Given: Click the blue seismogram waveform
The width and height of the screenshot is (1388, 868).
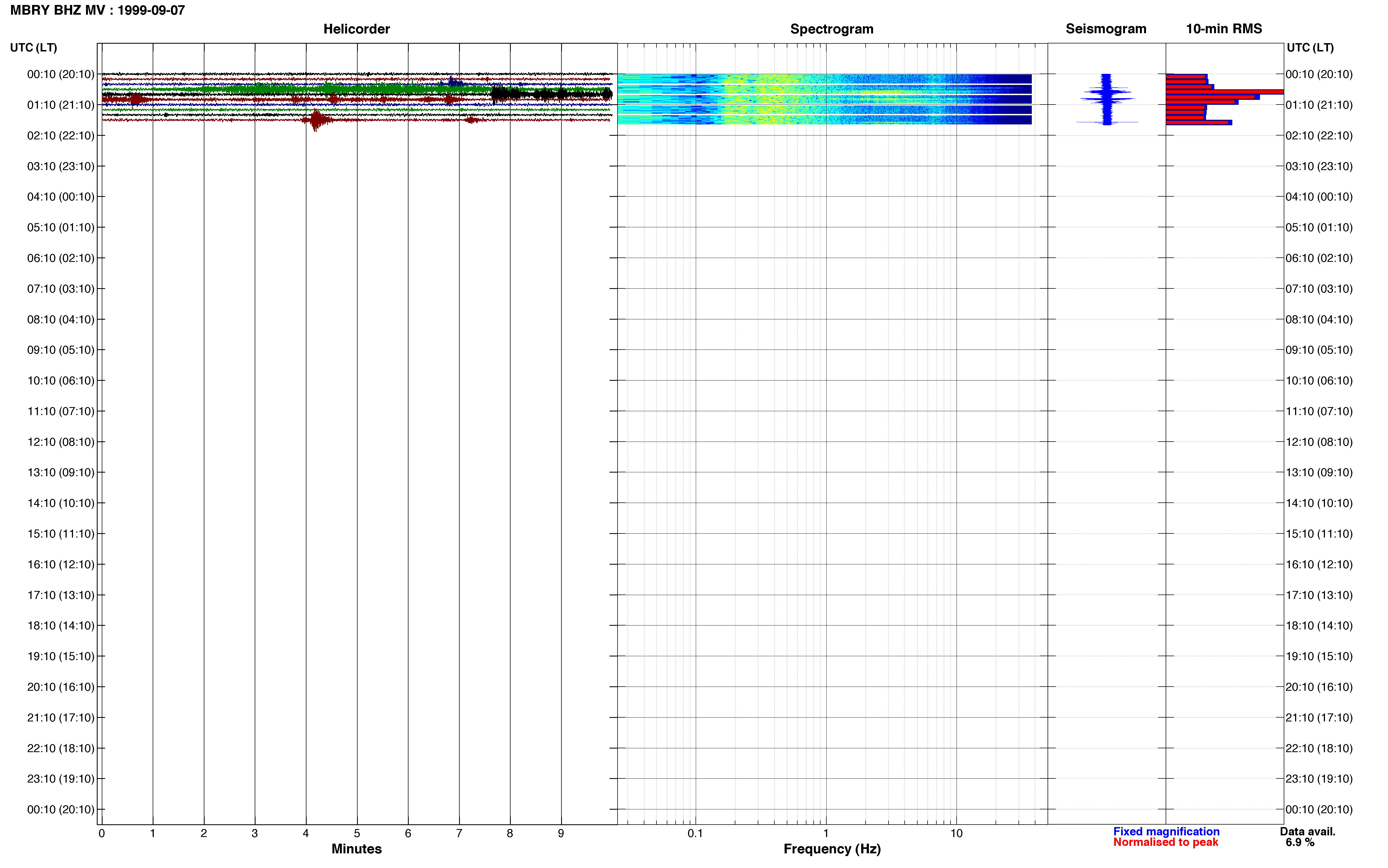Looking at the screenshot, I should 1107,99.
